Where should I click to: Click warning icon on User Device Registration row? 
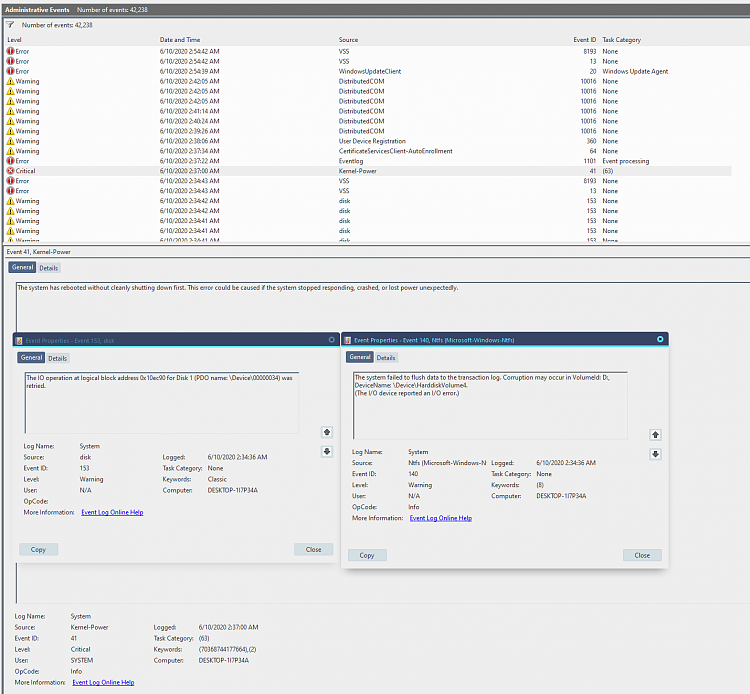[x=11, y=141]
